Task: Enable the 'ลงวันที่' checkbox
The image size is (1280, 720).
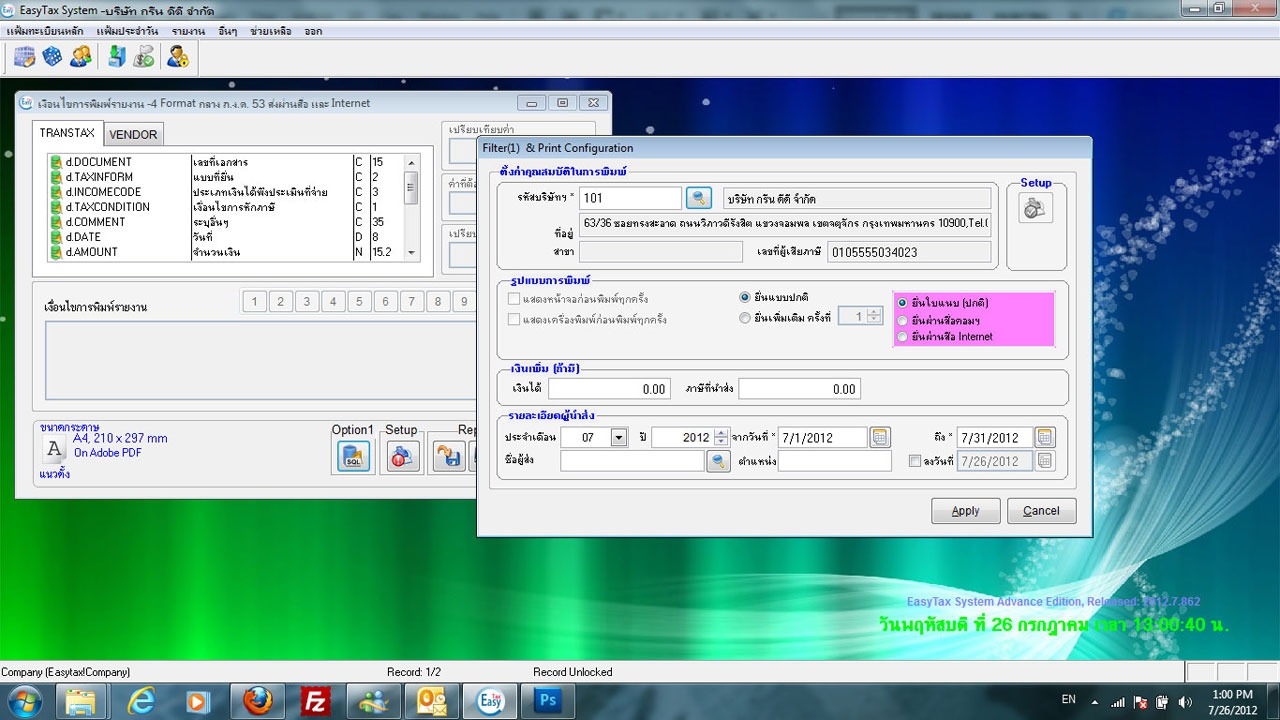Action: tap(914, 461)
